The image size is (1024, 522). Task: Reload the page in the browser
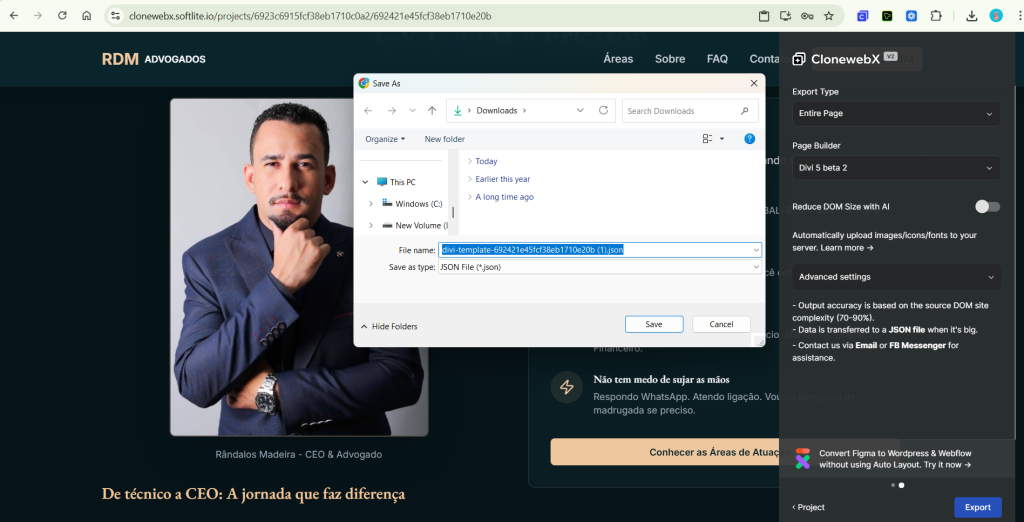tap(62, 16)
